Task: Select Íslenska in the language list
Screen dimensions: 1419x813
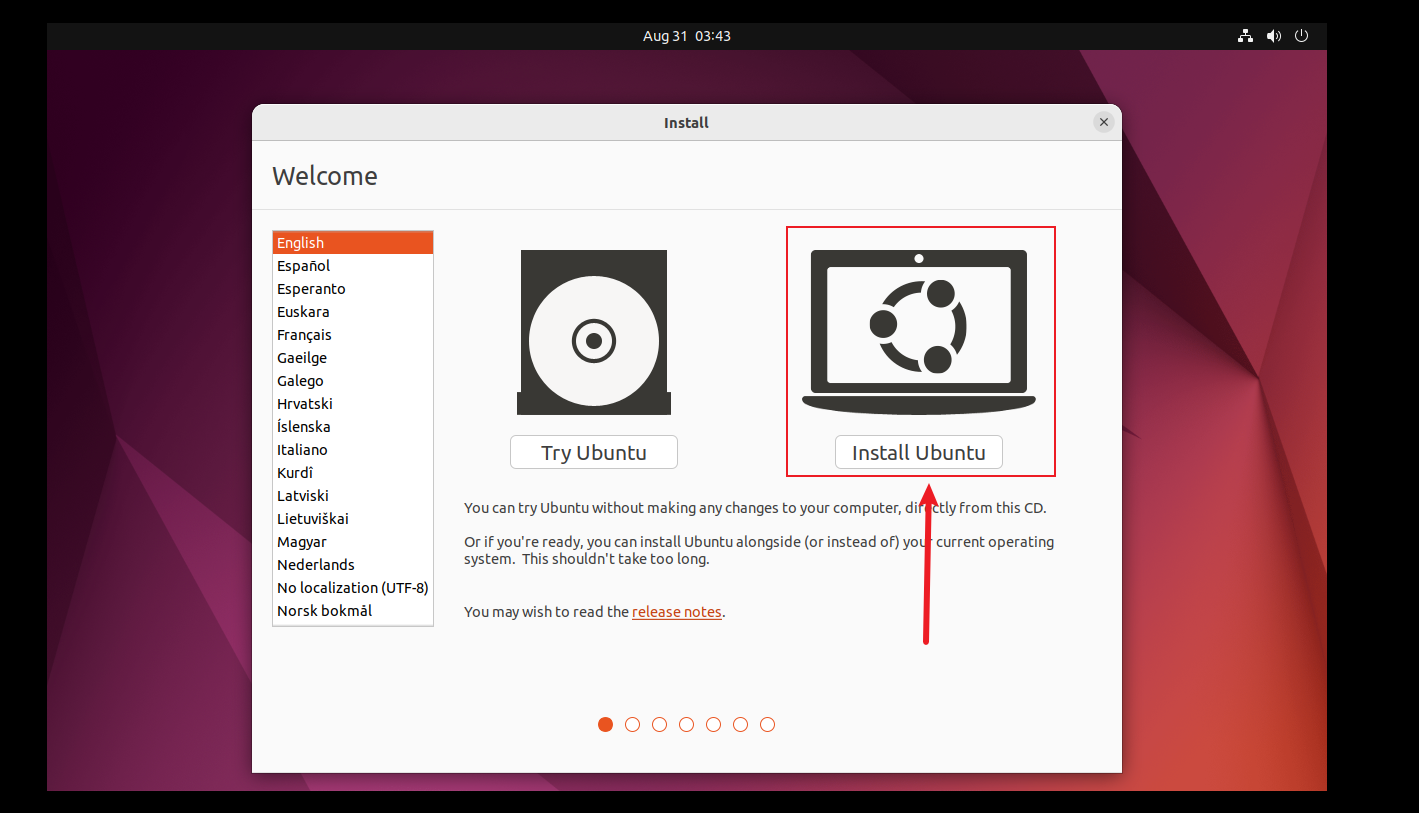Action: 353,427
